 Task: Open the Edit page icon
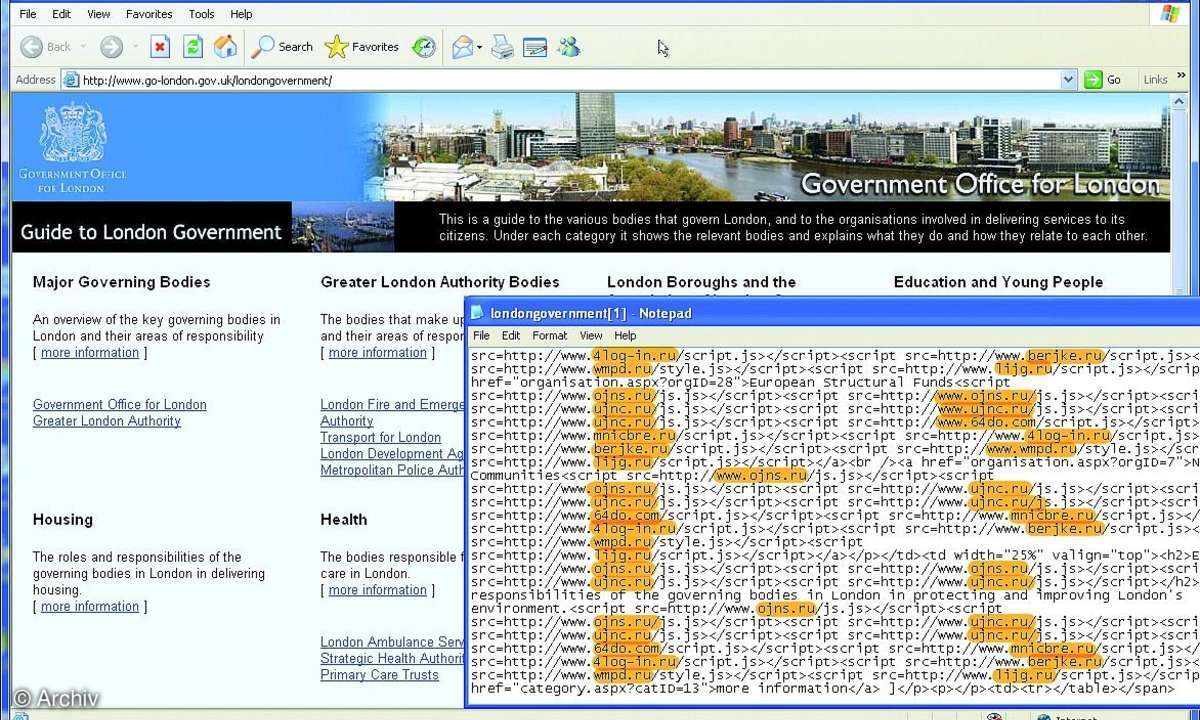(535, 47)
